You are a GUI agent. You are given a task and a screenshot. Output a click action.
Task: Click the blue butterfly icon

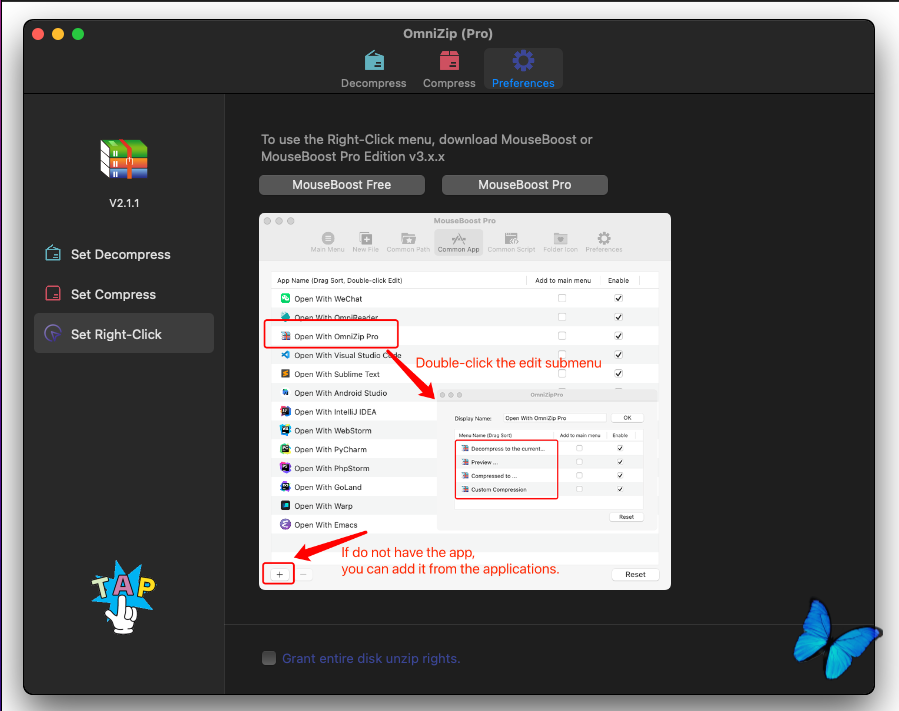pos(836,638)
